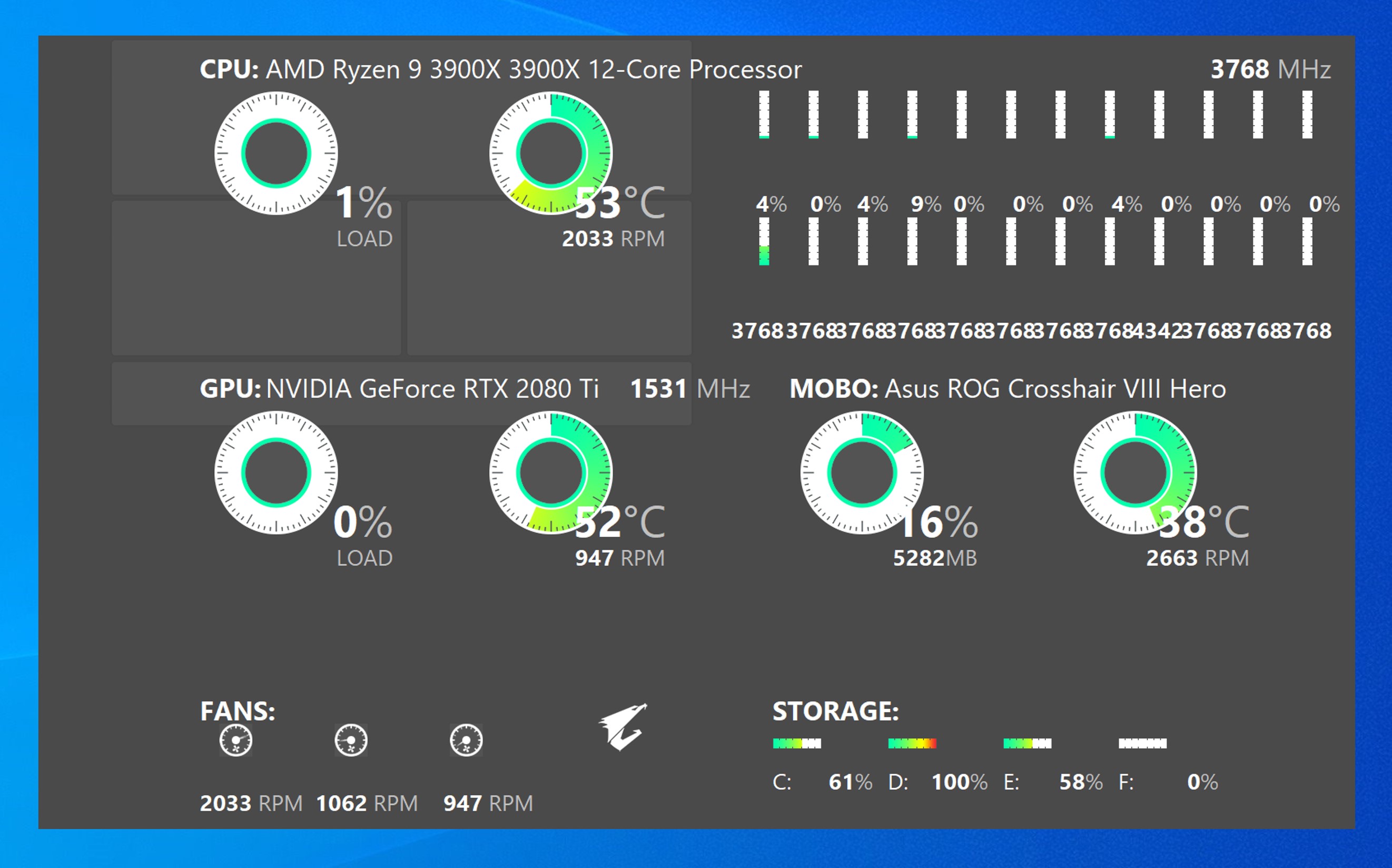
Task: Click the first CPU core bar in top row
Action: tap(764, 114)
